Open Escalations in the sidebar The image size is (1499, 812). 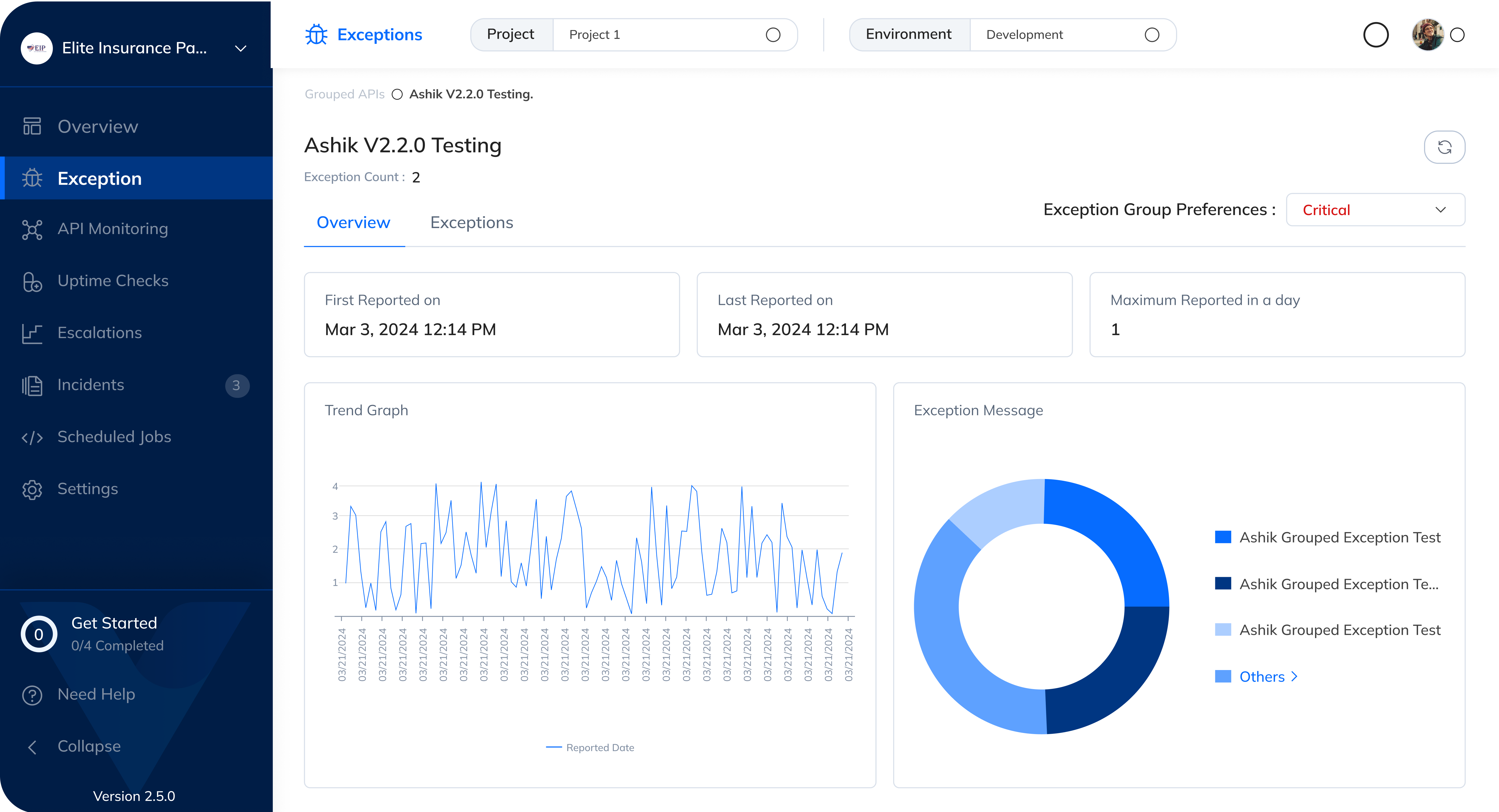point(99,333)
